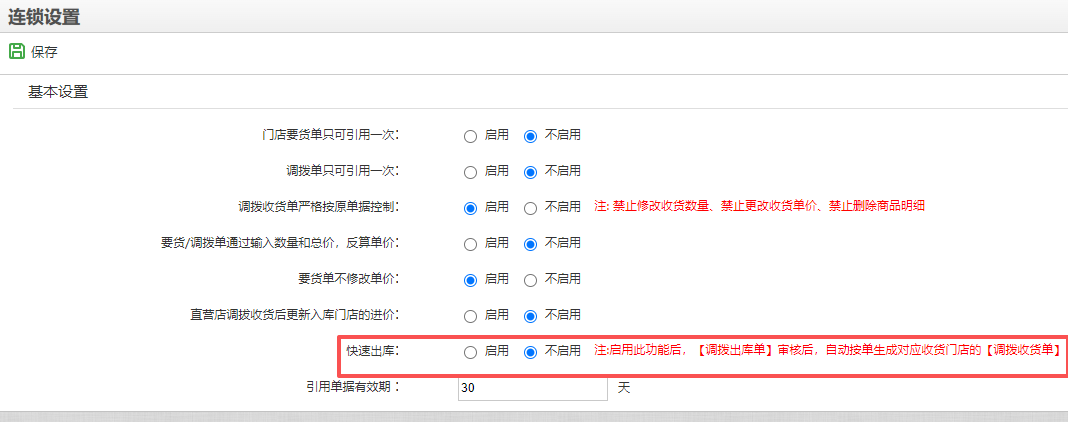Screen dimensions: 1068x422
Task: Select 不启用 for 快速出库
Action: pos(531,352)
